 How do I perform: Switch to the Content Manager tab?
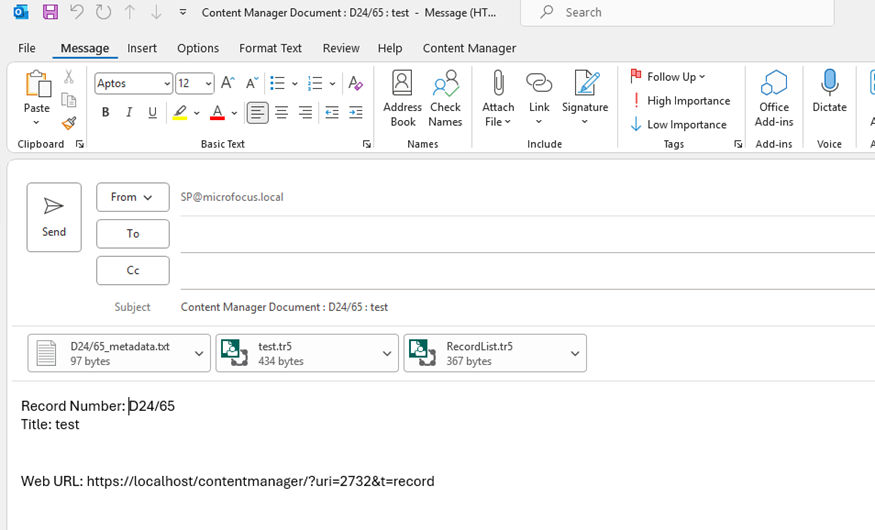(x=469, y=49)
